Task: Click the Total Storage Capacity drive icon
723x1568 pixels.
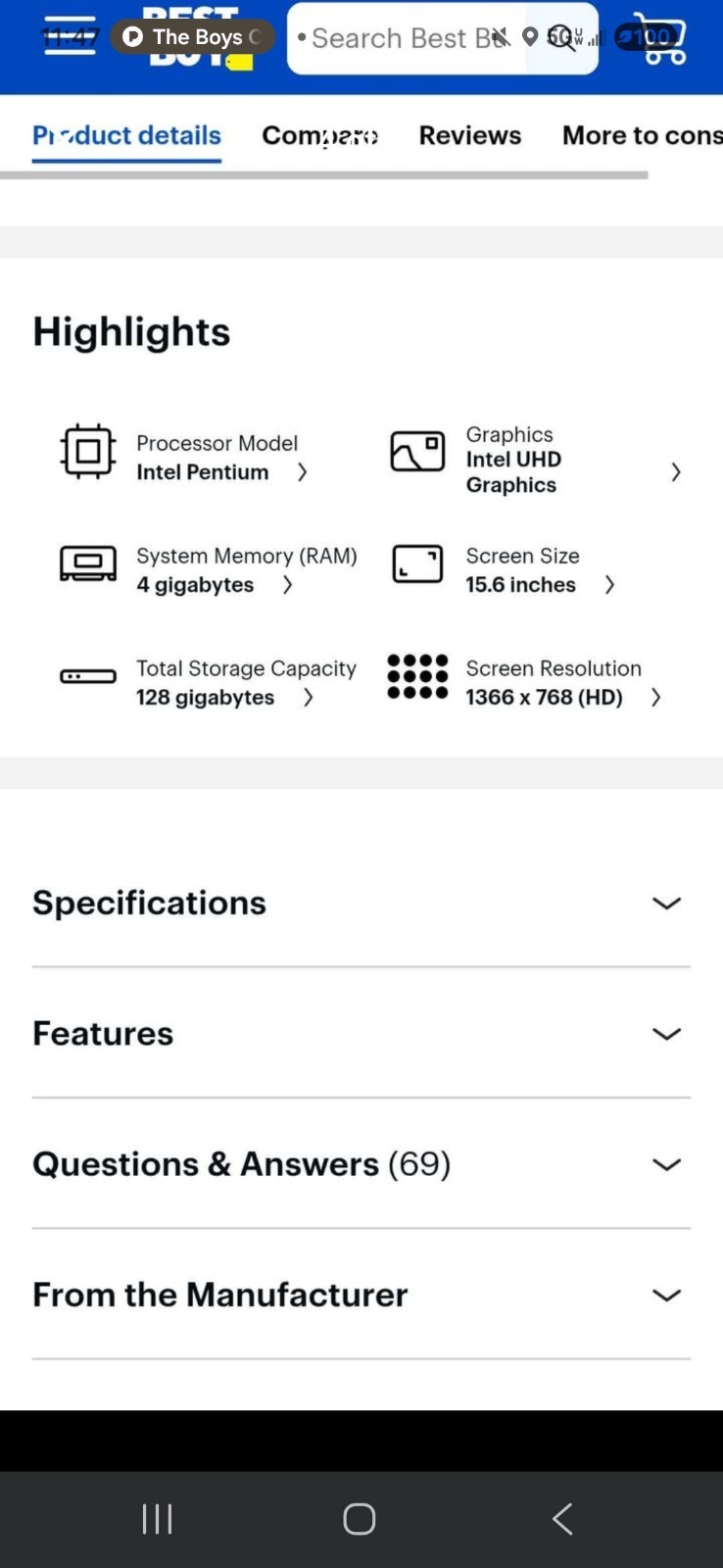Action: click(88, 676)
